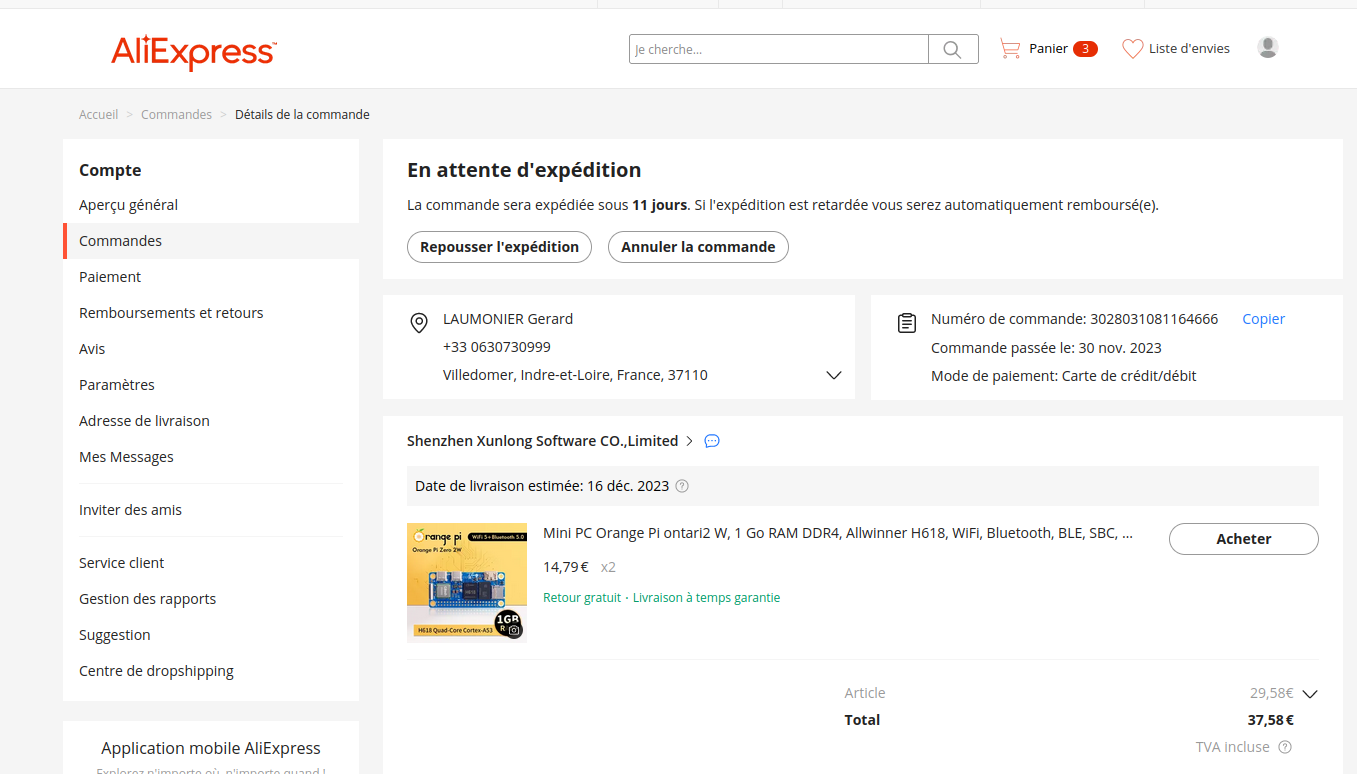
Task: Select Remboursements et retours menu item
Action: pos(171,313)
